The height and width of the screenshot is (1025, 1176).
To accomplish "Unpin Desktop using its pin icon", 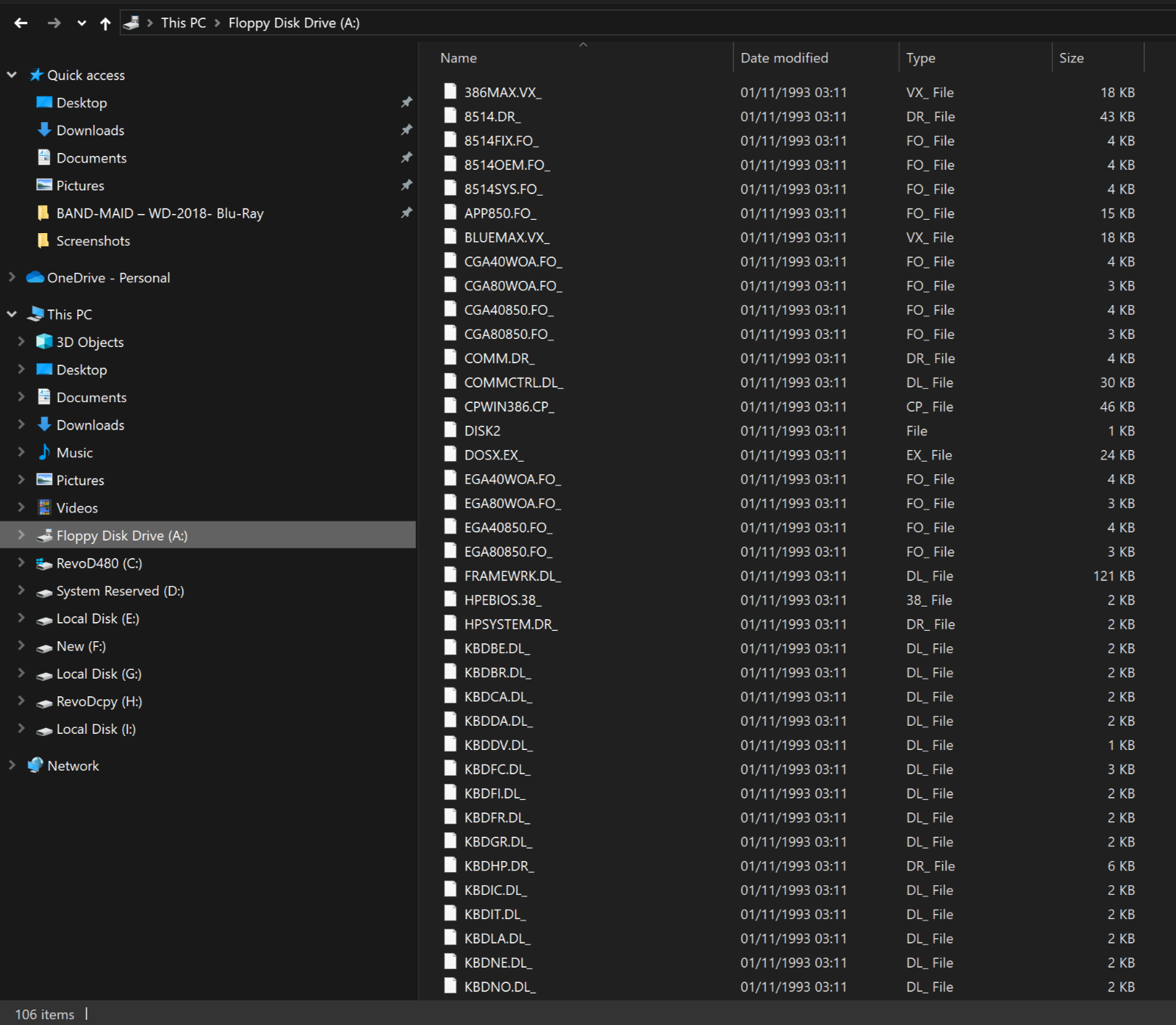I will pos(406,102).
